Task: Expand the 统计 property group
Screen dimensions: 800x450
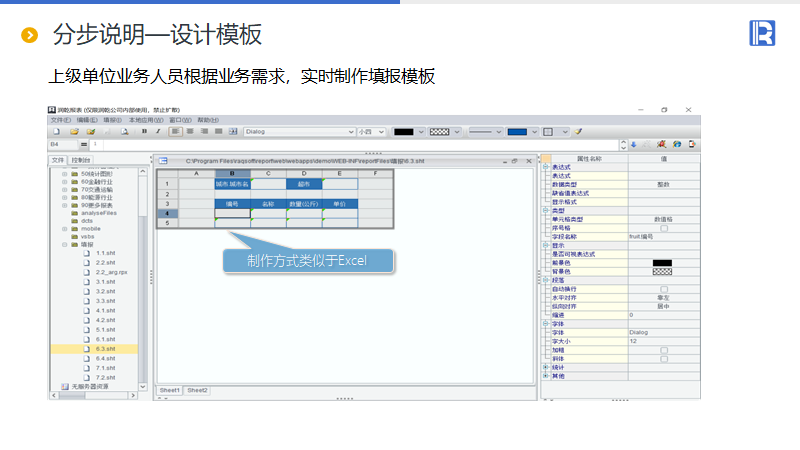Action: point(545,367)
